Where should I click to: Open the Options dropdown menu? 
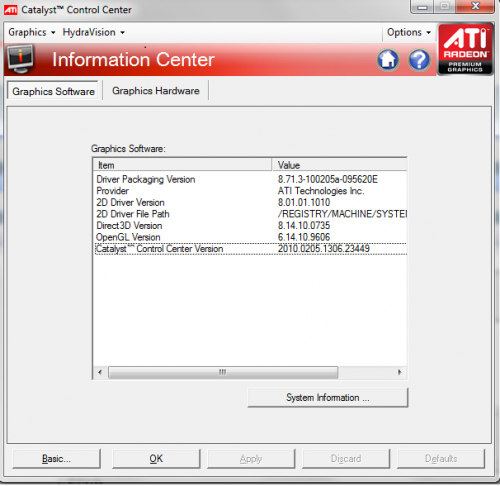[x=409, y=32]
